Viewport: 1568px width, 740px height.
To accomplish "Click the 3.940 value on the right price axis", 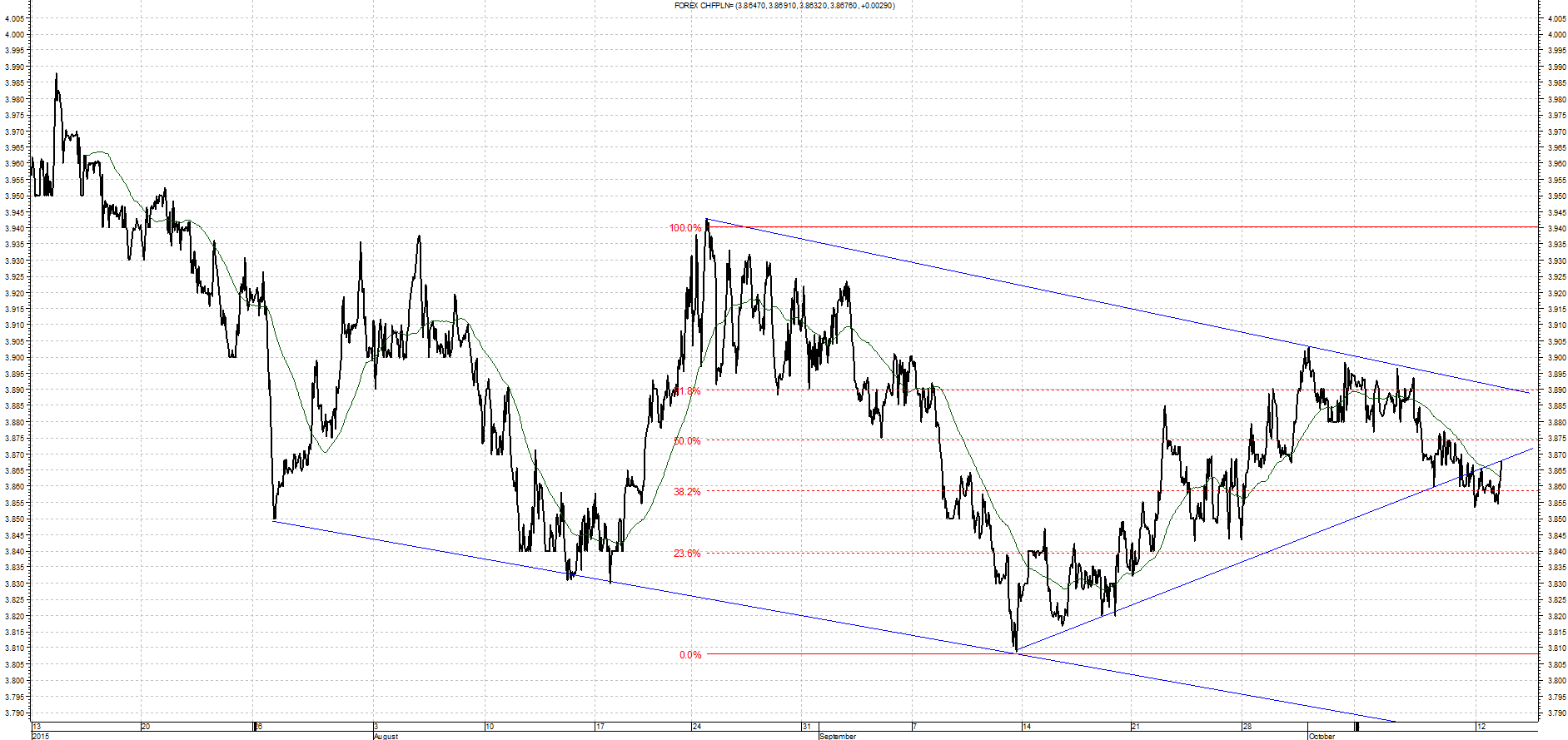I will click(1556, 229).
